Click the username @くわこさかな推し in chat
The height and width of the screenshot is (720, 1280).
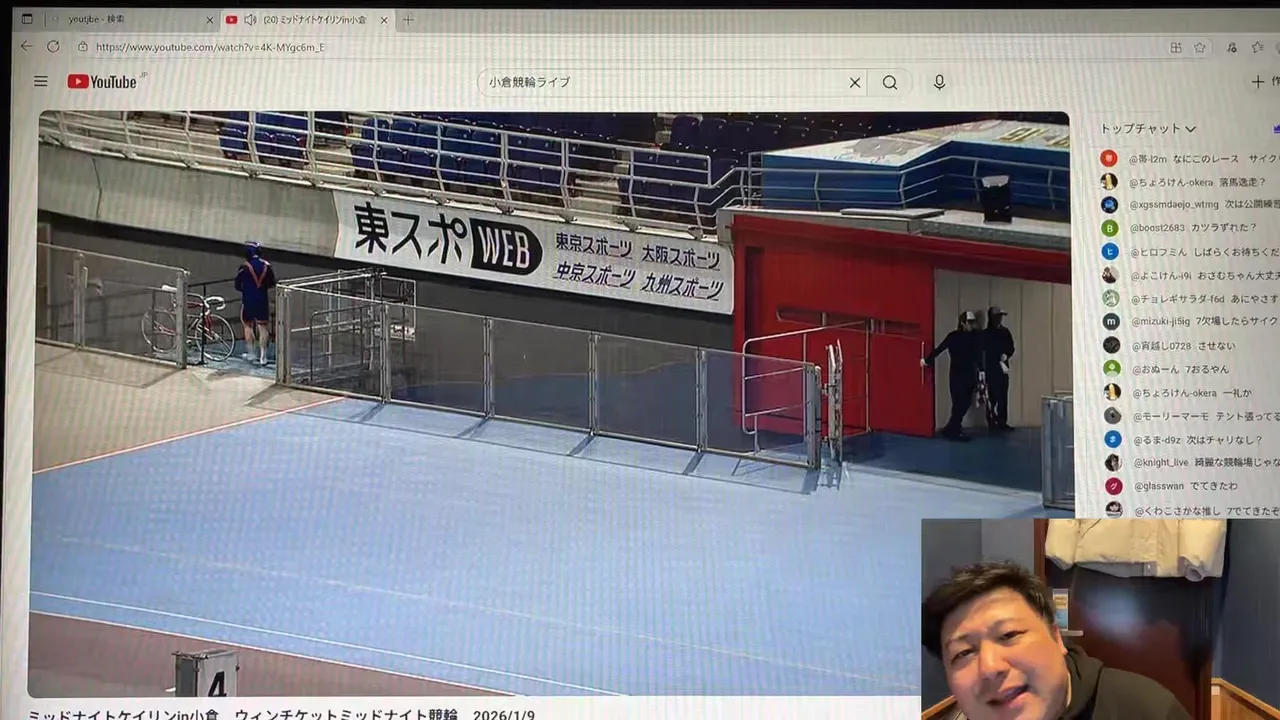[1178, 511]
